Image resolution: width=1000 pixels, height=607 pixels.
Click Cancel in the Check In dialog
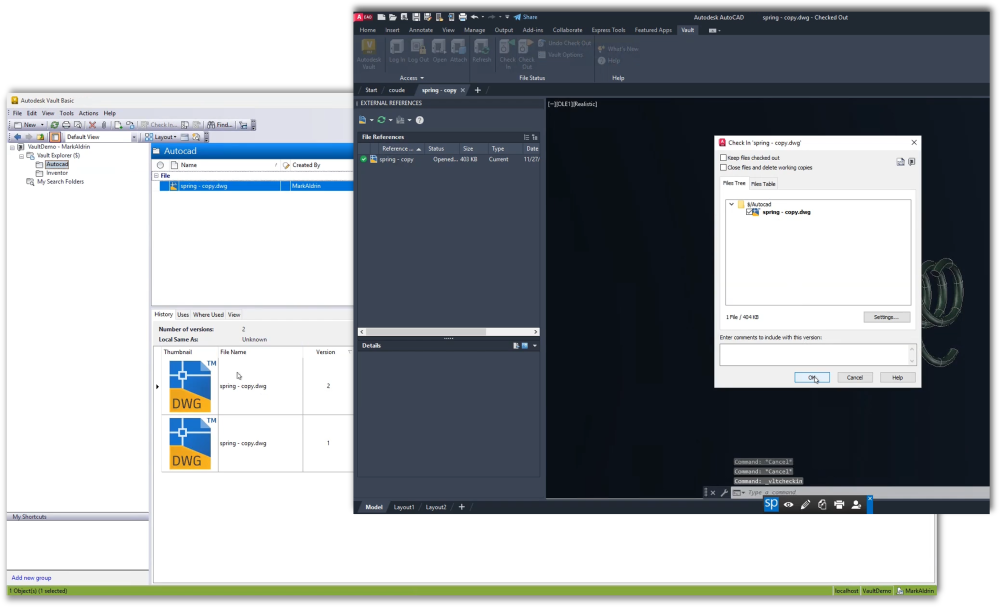click(855, 377)
